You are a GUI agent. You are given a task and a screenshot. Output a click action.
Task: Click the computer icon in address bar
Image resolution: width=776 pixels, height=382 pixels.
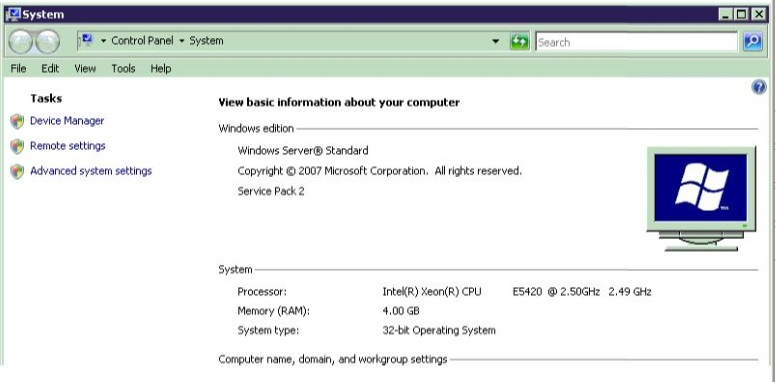(87, 40)
